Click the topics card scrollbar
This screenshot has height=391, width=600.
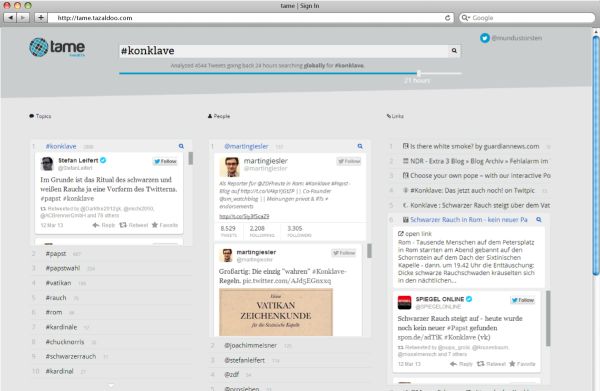190,158
